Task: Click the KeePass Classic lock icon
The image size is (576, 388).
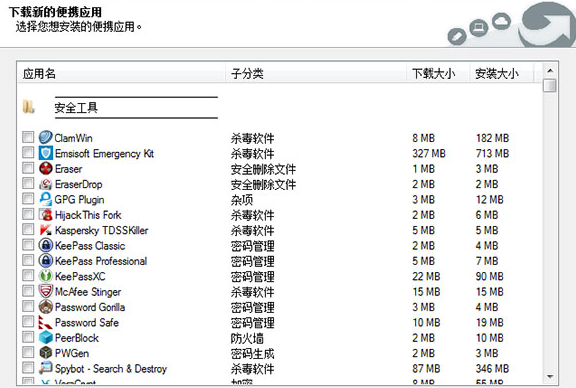Action: 46,245
